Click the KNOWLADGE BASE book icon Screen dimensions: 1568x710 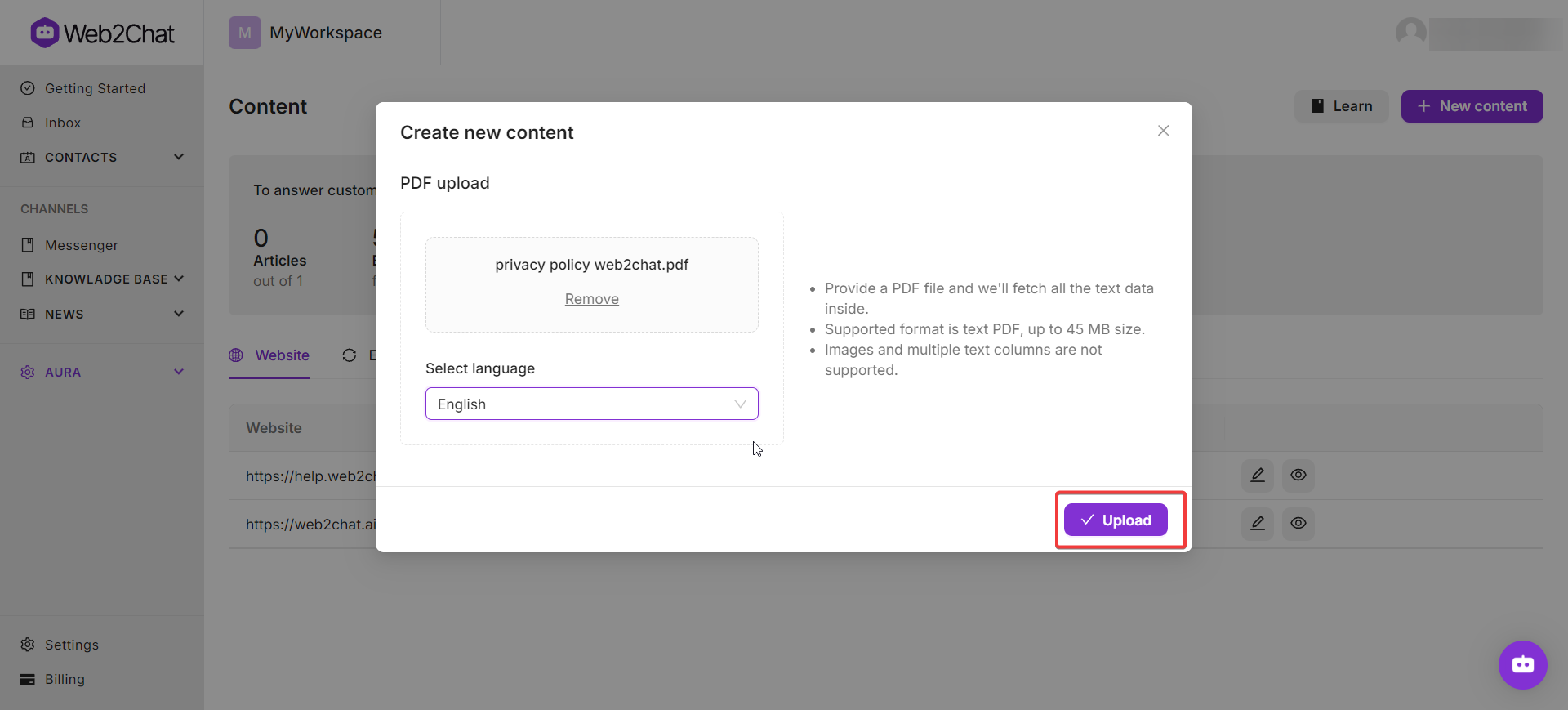(x=28, y=279)
